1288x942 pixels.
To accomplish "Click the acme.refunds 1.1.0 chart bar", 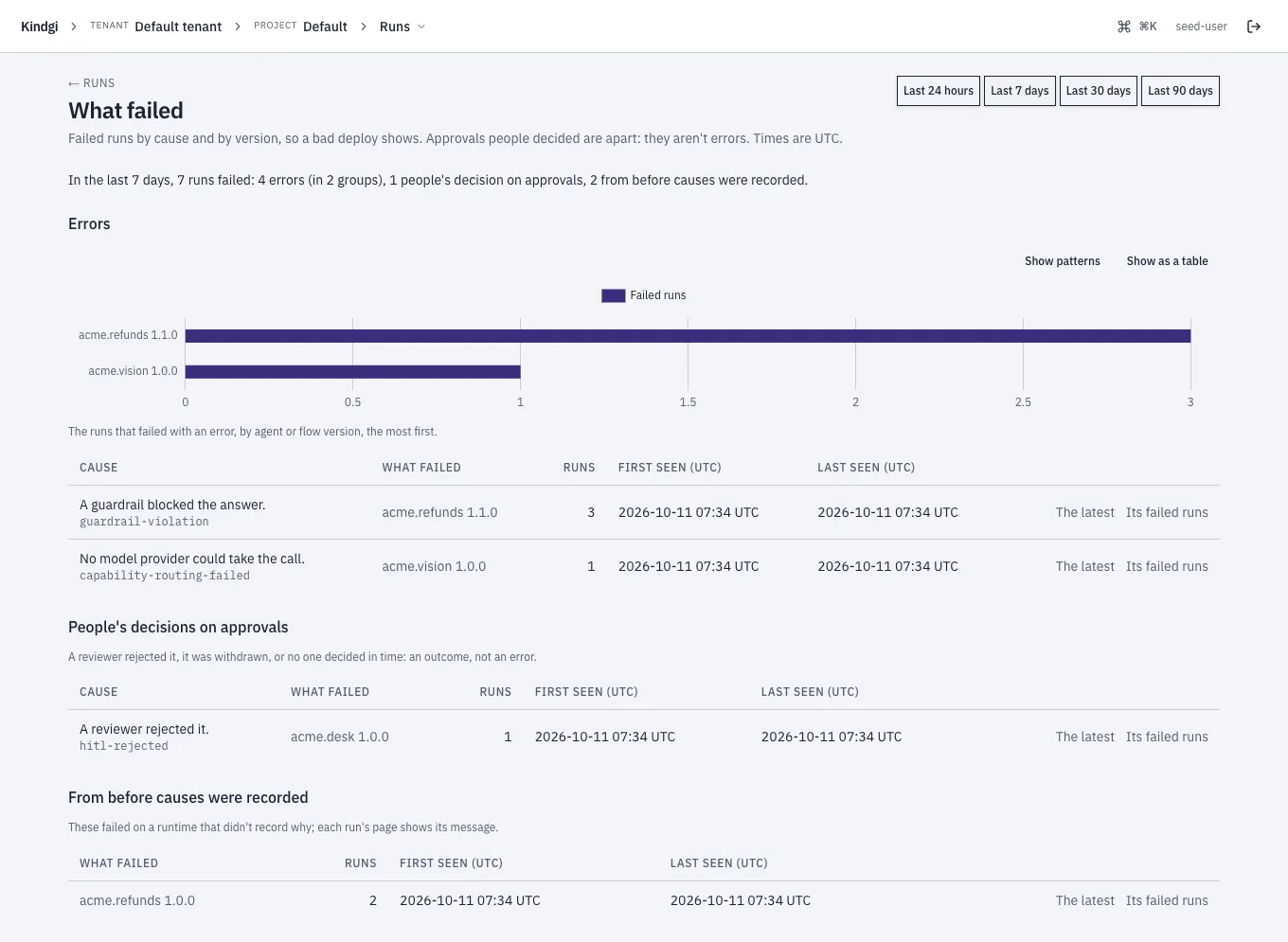I will tap(688, 335).
